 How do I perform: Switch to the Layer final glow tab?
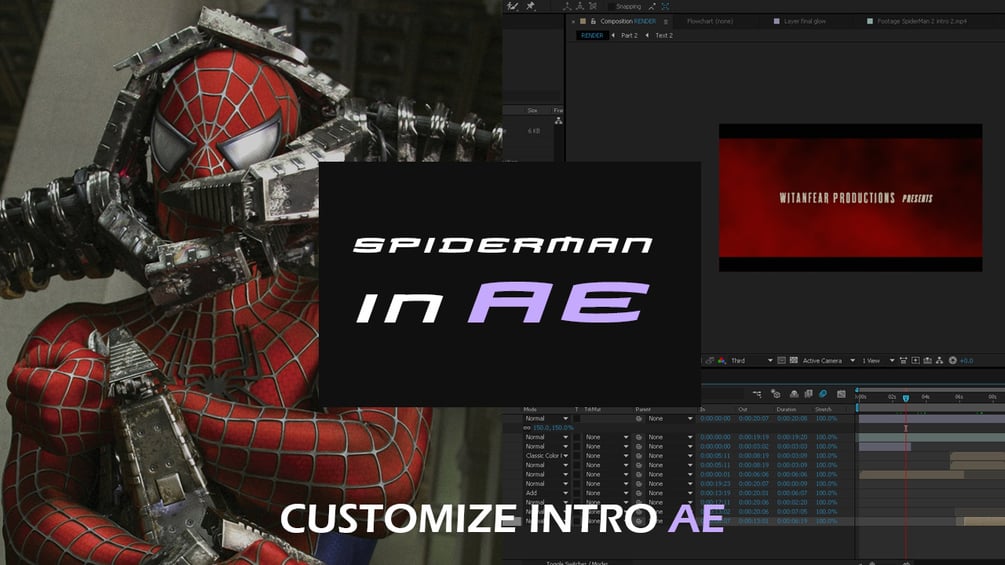point(804,21)
